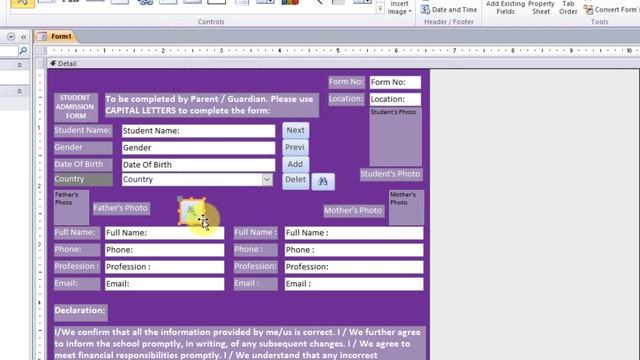
Task: Select the dark Country label
Action: tap(83, 179)
